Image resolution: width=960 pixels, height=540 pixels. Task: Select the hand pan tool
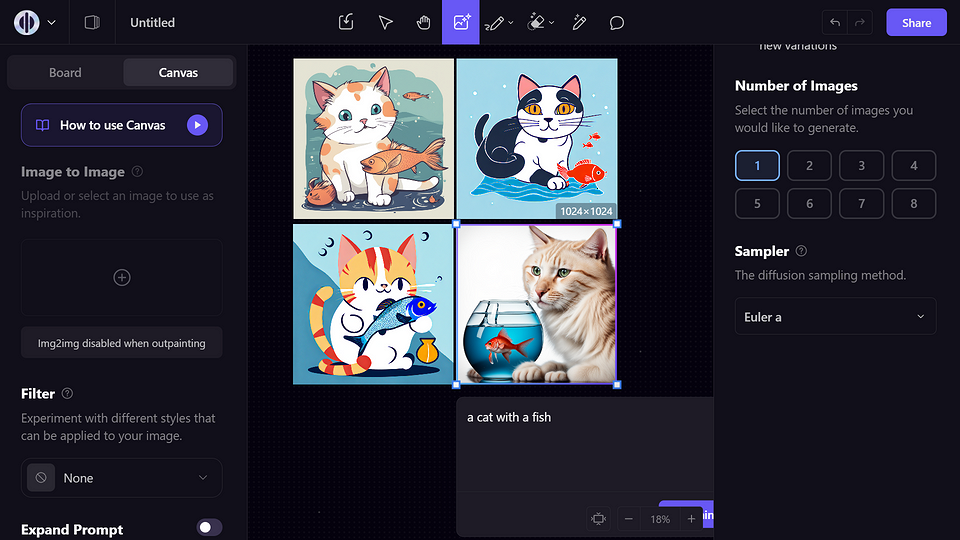point(423,22)
